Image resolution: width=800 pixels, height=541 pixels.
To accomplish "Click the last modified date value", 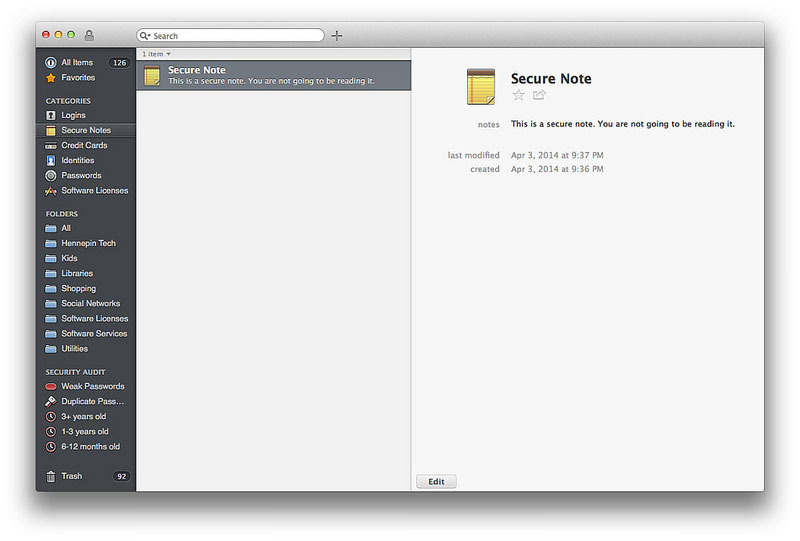I will (x=557, y=155).
